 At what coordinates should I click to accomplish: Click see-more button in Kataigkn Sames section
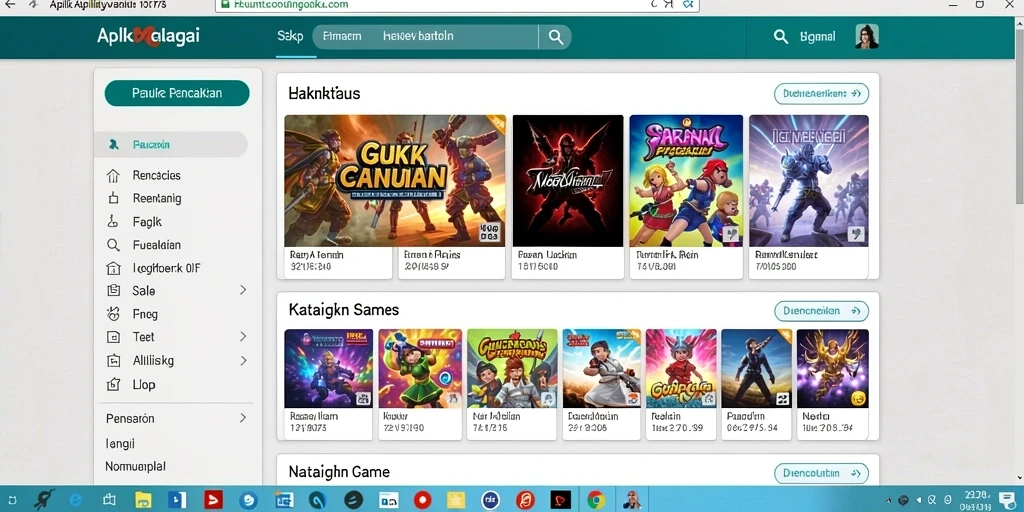click(822, 311)
